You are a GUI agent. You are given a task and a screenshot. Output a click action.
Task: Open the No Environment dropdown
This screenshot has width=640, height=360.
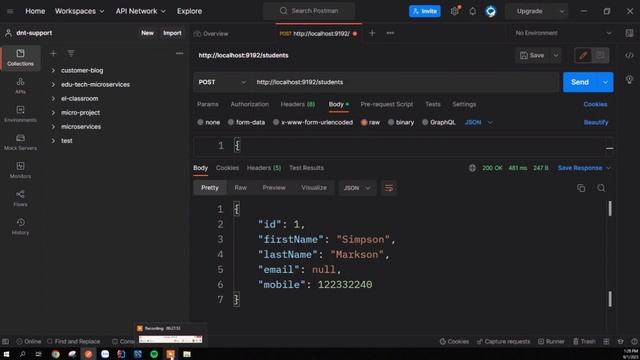563,33
